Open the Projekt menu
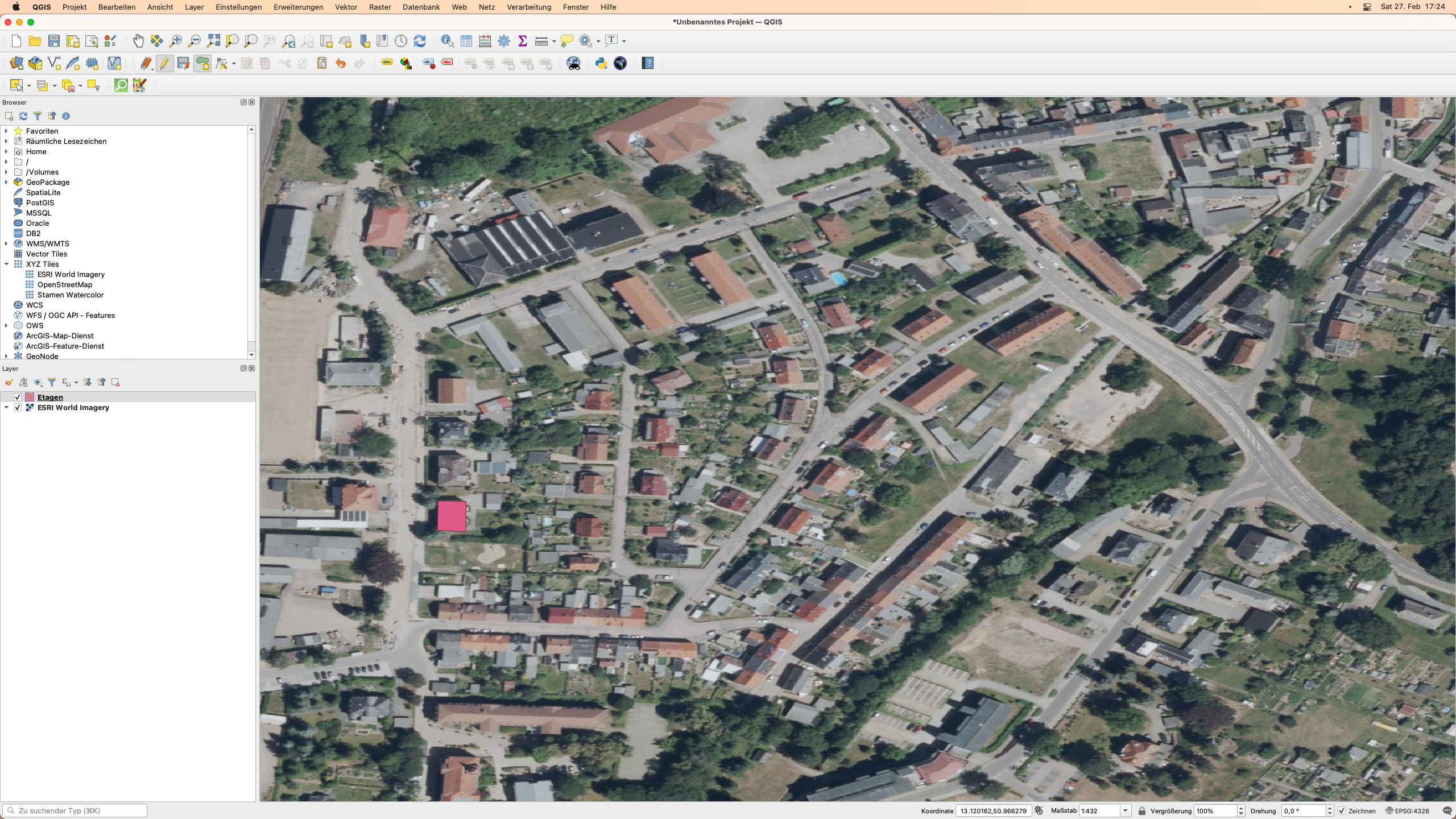This screenshot has width=1456, height=819. coord(75,7)
